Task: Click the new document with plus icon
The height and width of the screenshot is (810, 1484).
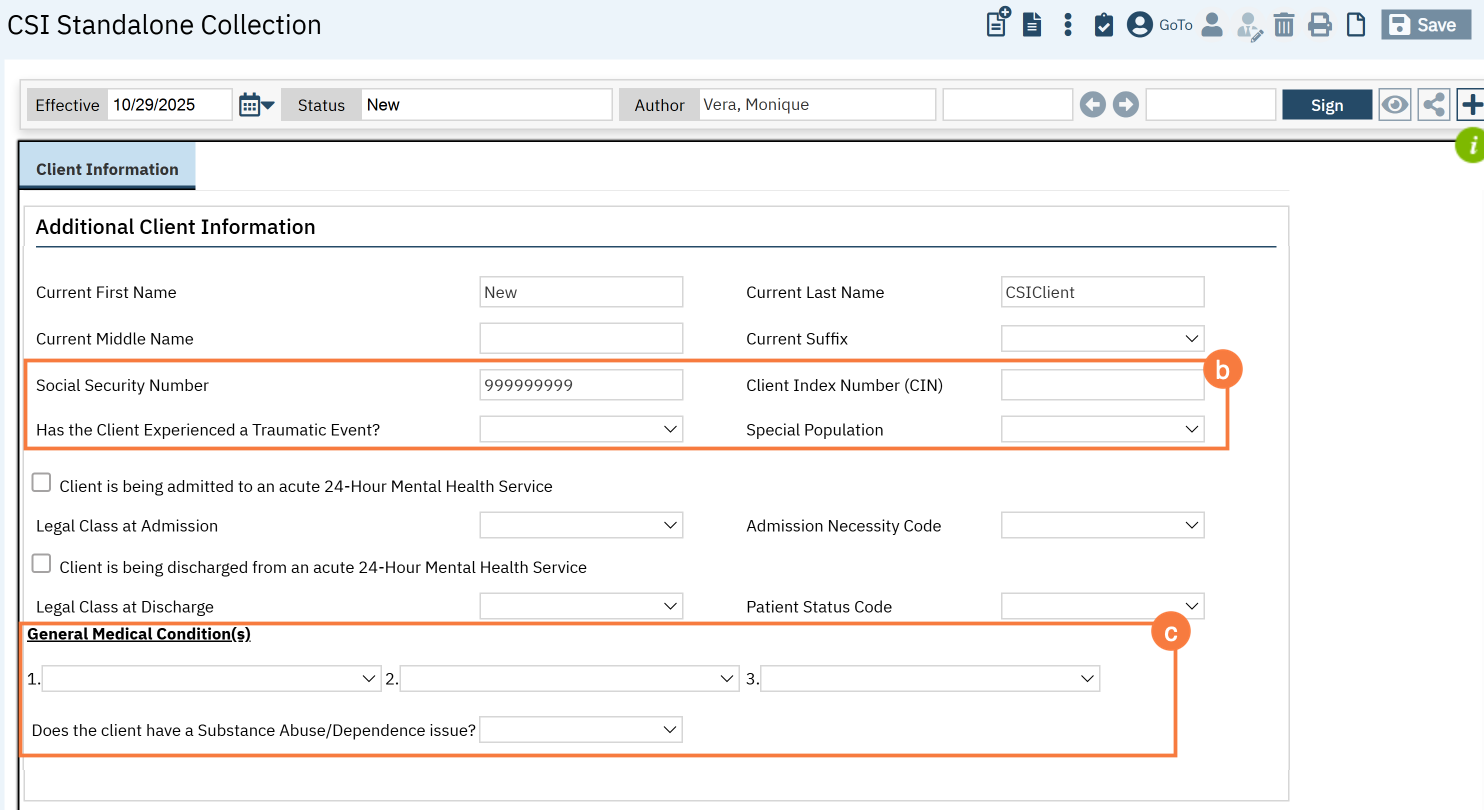Action: point(997,24)
